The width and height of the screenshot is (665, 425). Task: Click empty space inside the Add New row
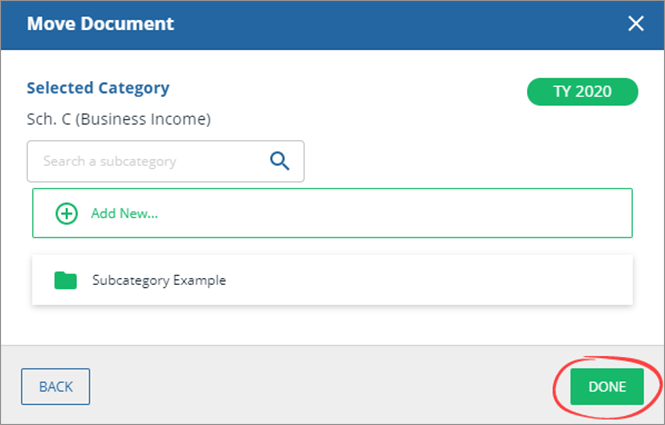(x=400, y=213)
